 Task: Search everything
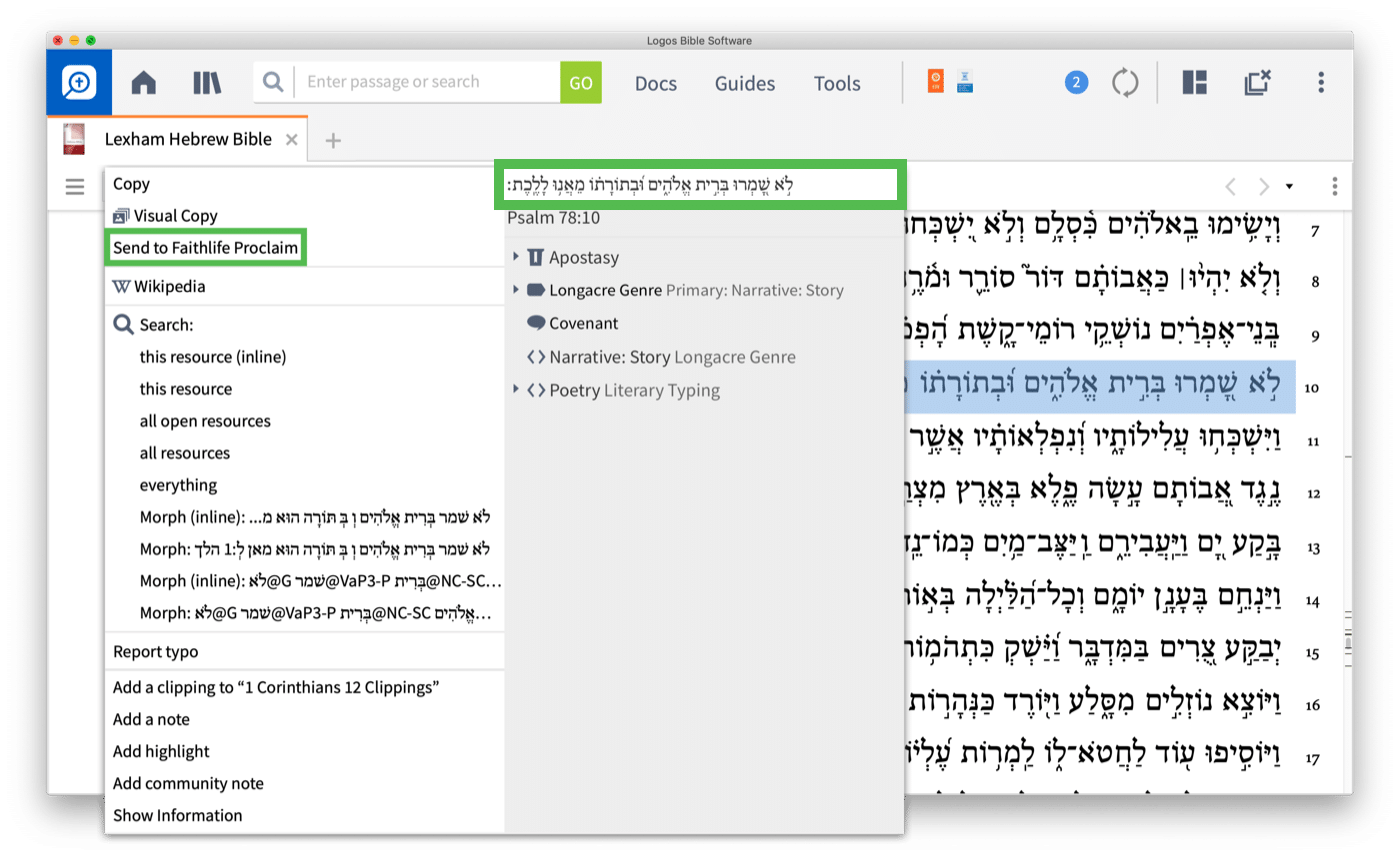(x=178, y=485)
